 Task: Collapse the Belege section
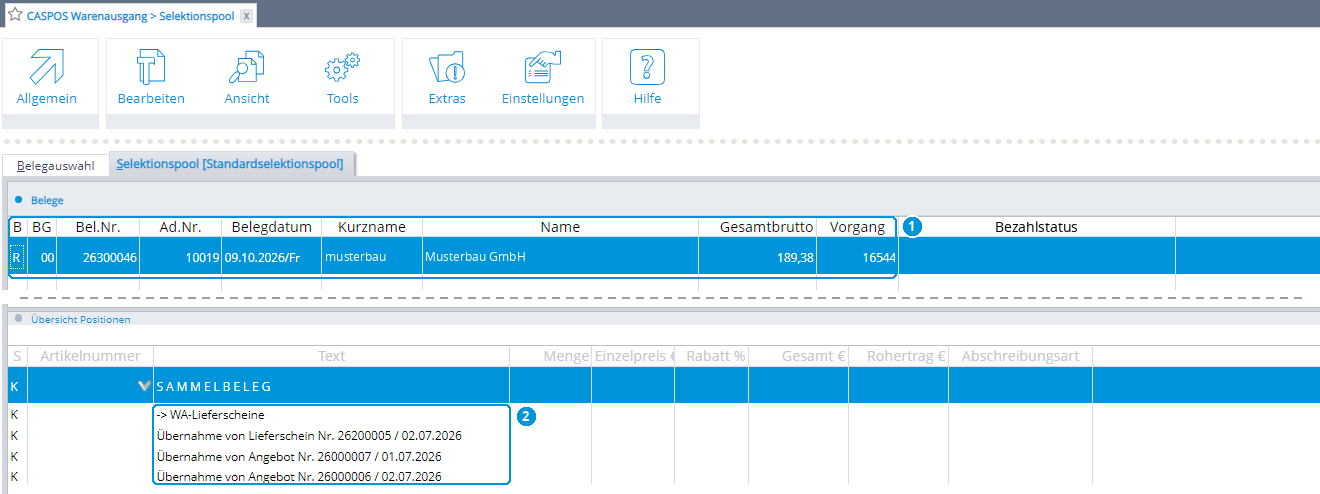18,200
